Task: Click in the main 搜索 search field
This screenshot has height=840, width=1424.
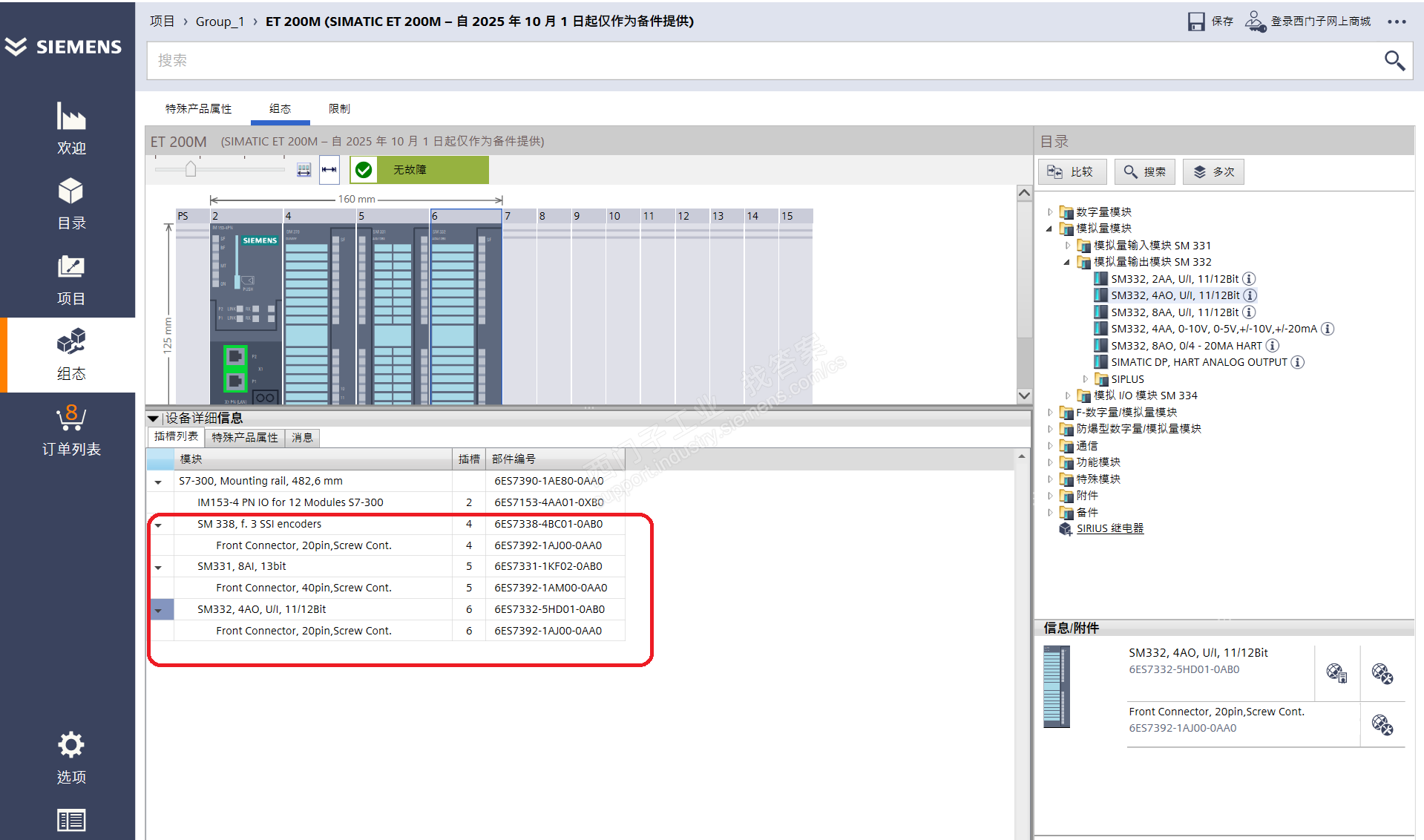Action: click(764, 60)
